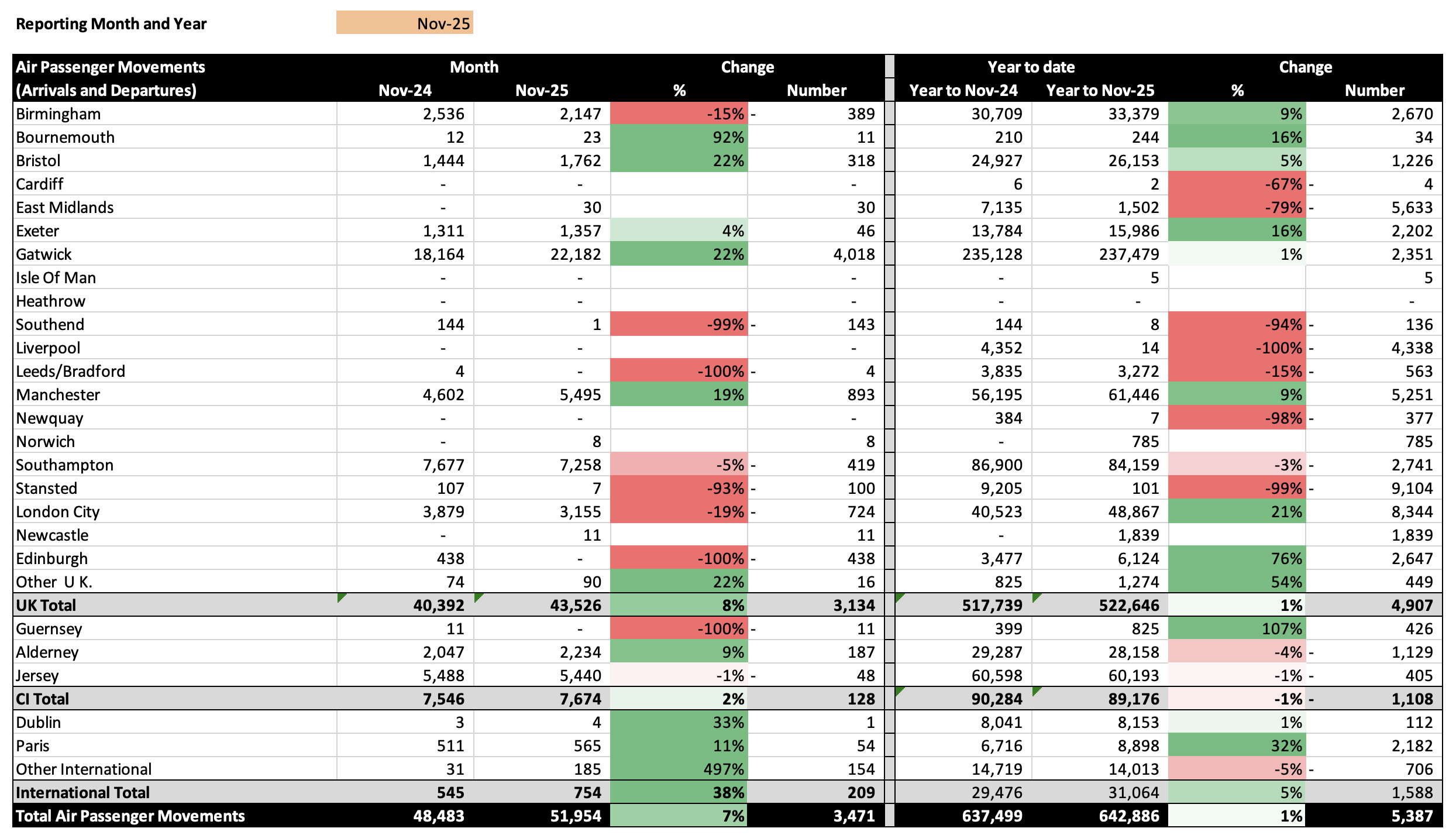The height and width of the screenshot is (835, 1456).
Task: Select the International Total row label
Action: tap(82, 792)
